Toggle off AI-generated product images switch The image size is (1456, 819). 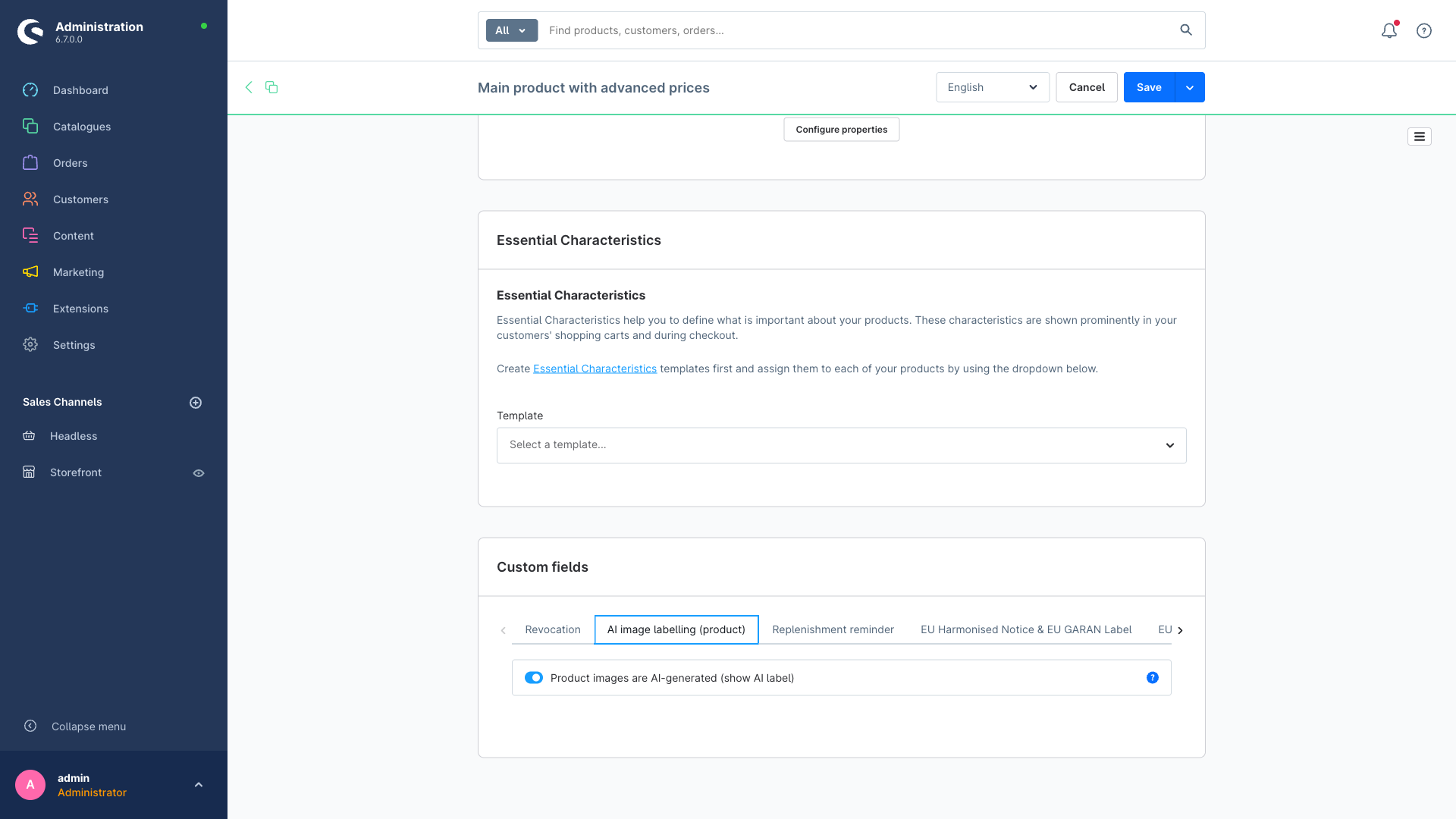point(534,678)
